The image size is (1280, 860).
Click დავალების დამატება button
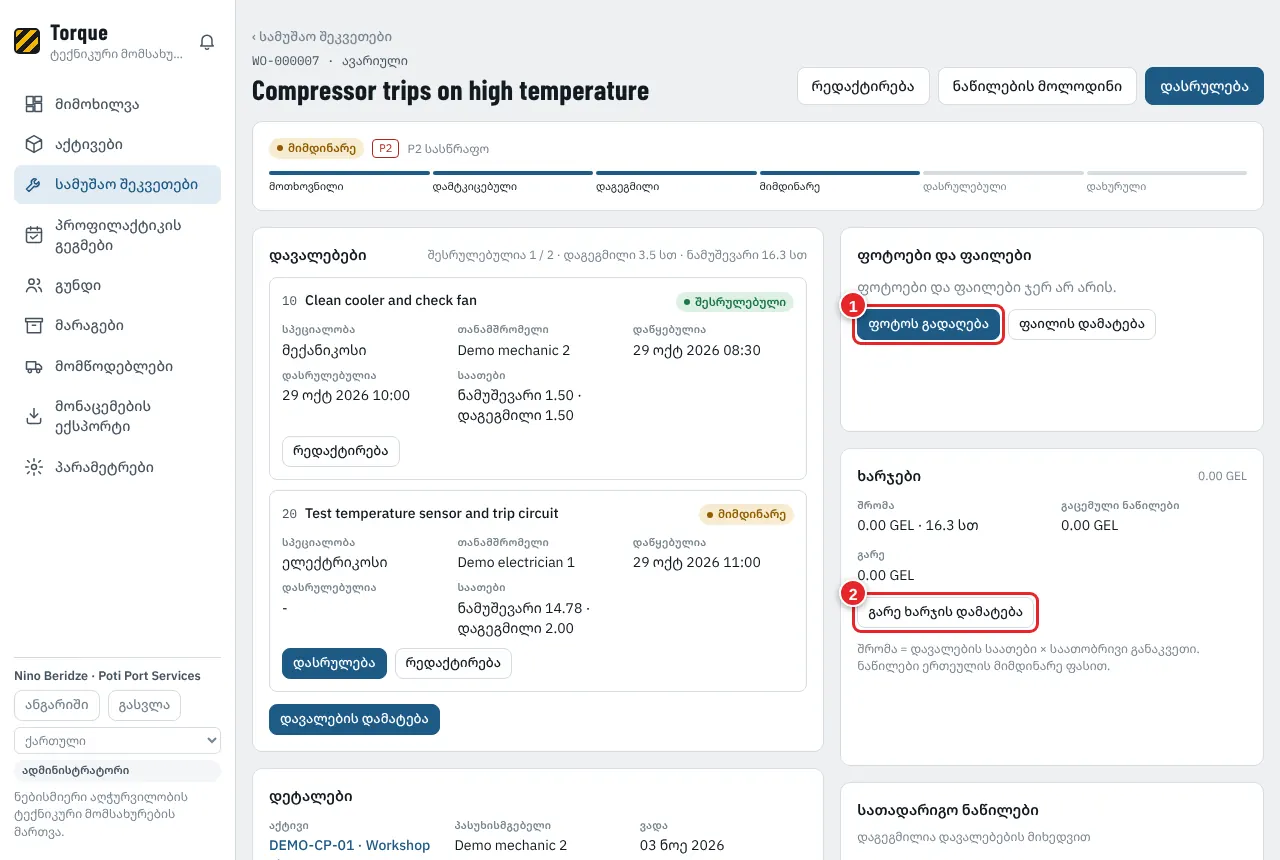coord(354,719)
